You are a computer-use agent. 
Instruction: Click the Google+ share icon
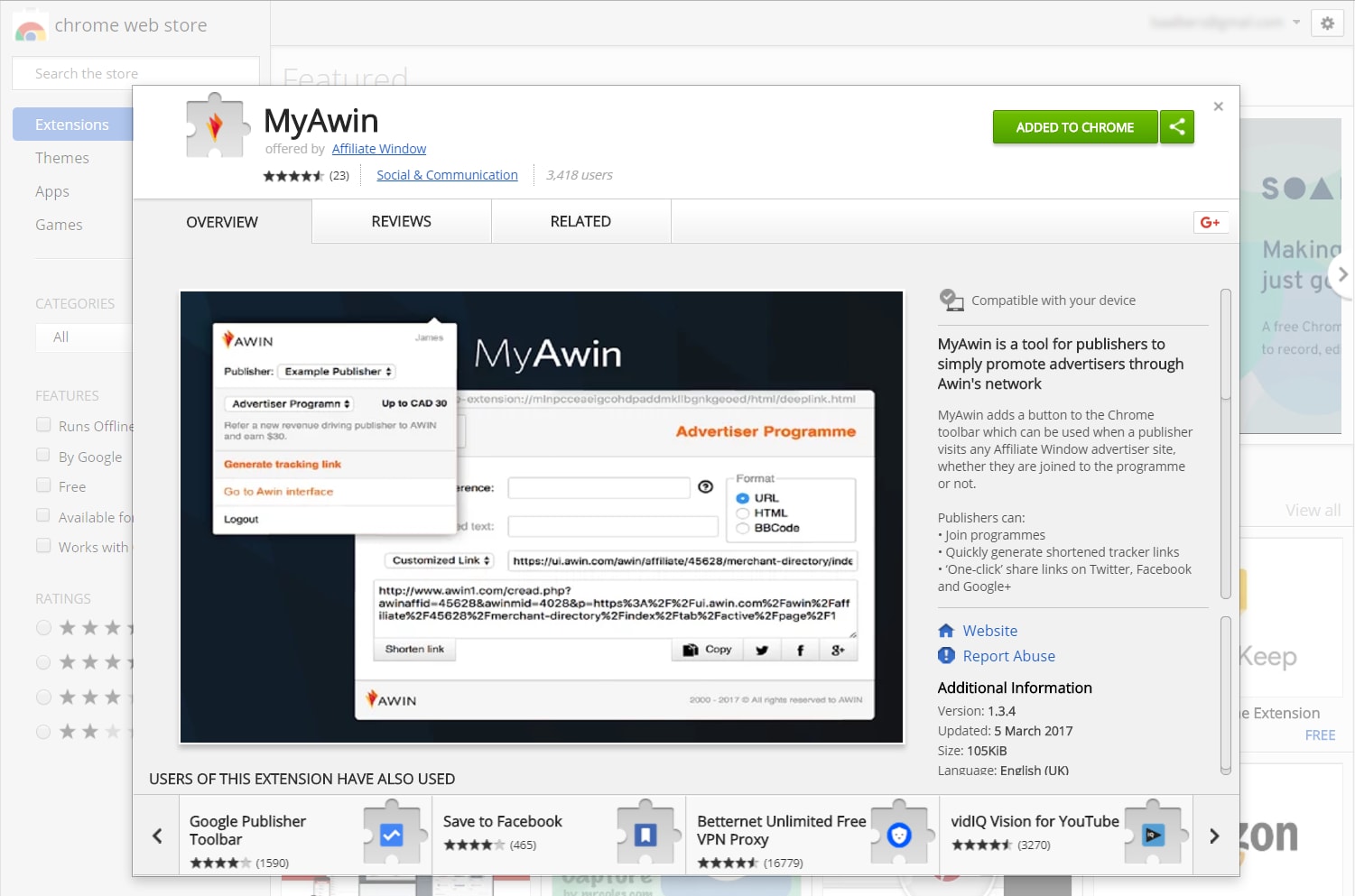point(1210,222)
